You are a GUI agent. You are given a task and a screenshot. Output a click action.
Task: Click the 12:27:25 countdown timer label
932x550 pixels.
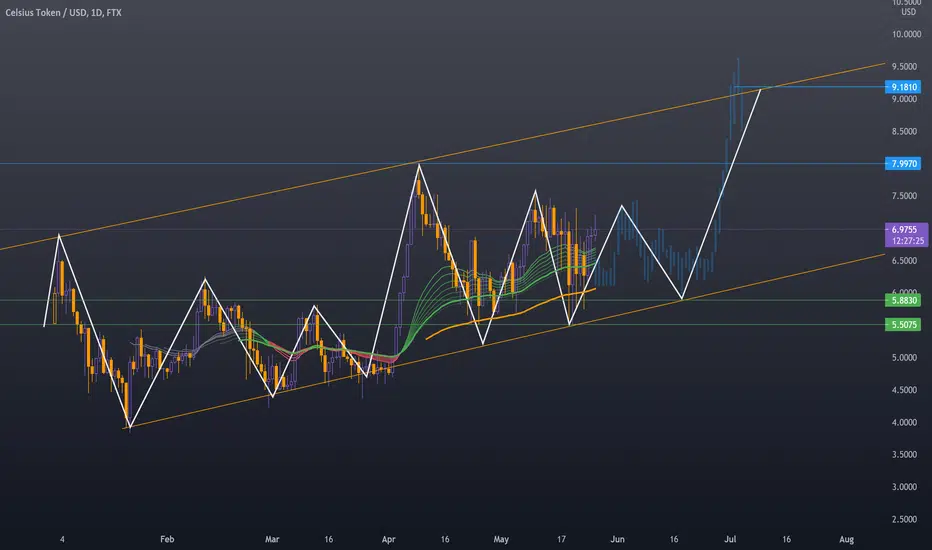tap(908, 241)
